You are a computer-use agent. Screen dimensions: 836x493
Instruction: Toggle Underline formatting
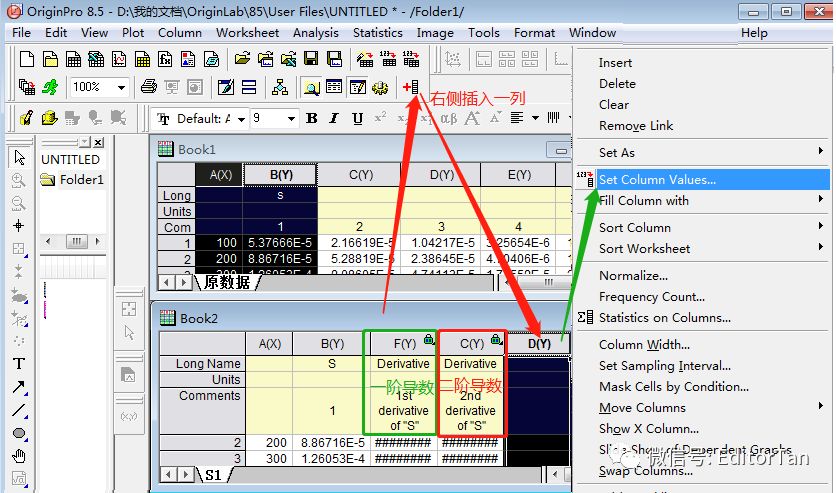pyautogui.click(x=357, y=118)
